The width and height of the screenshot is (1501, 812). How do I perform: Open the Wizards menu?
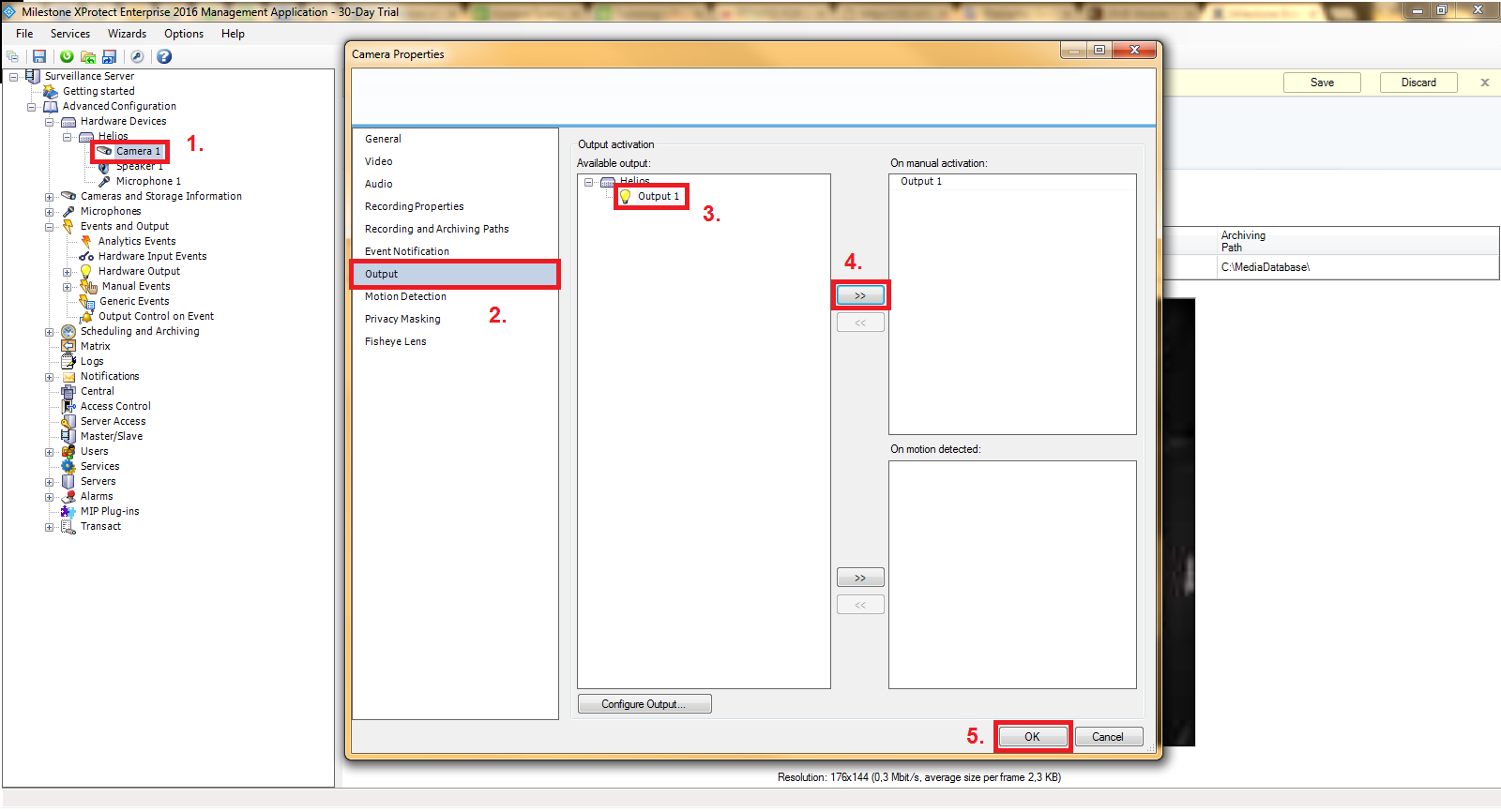pos(127,34)
